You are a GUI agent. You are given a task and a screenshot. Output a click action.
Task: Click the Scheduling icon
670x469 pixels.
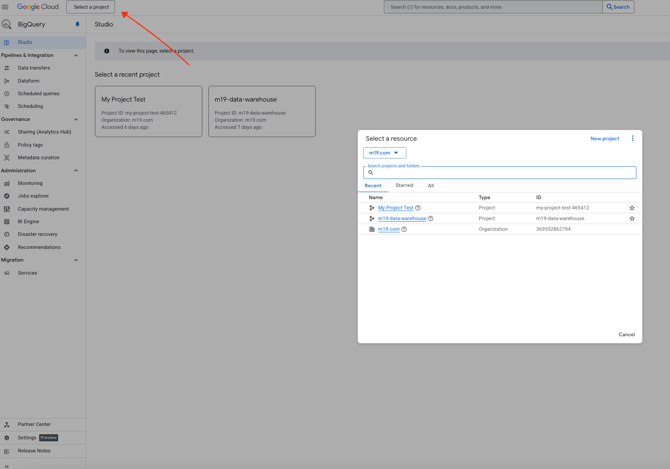point(6,106)
